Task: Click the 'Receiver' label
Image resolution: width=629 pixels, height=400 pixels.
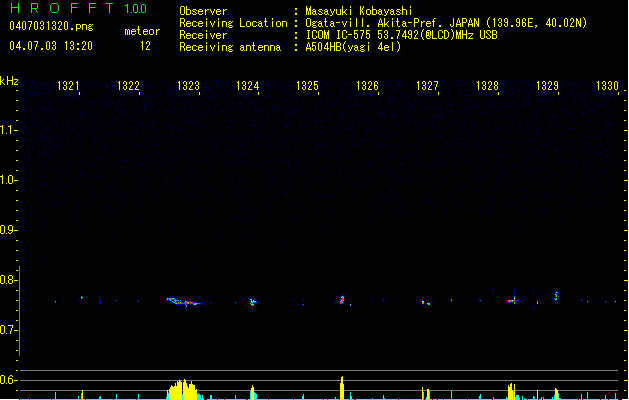Action: tap(203, 35)
